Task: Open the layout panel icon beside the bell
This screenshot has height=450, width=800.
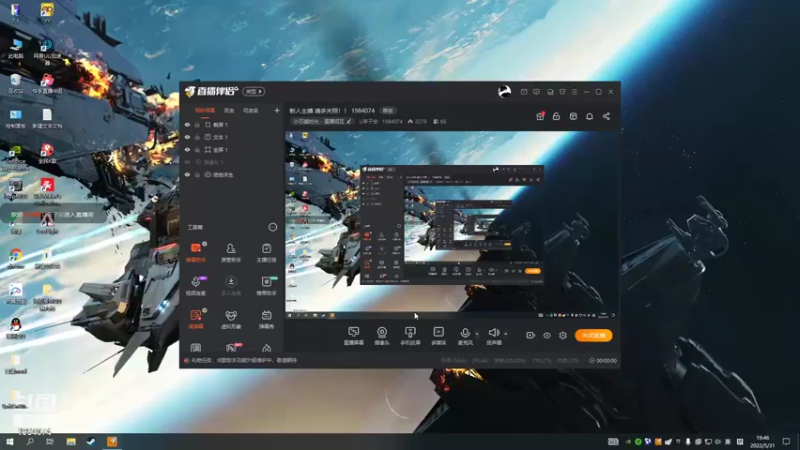Action: [x=573, y=116]
